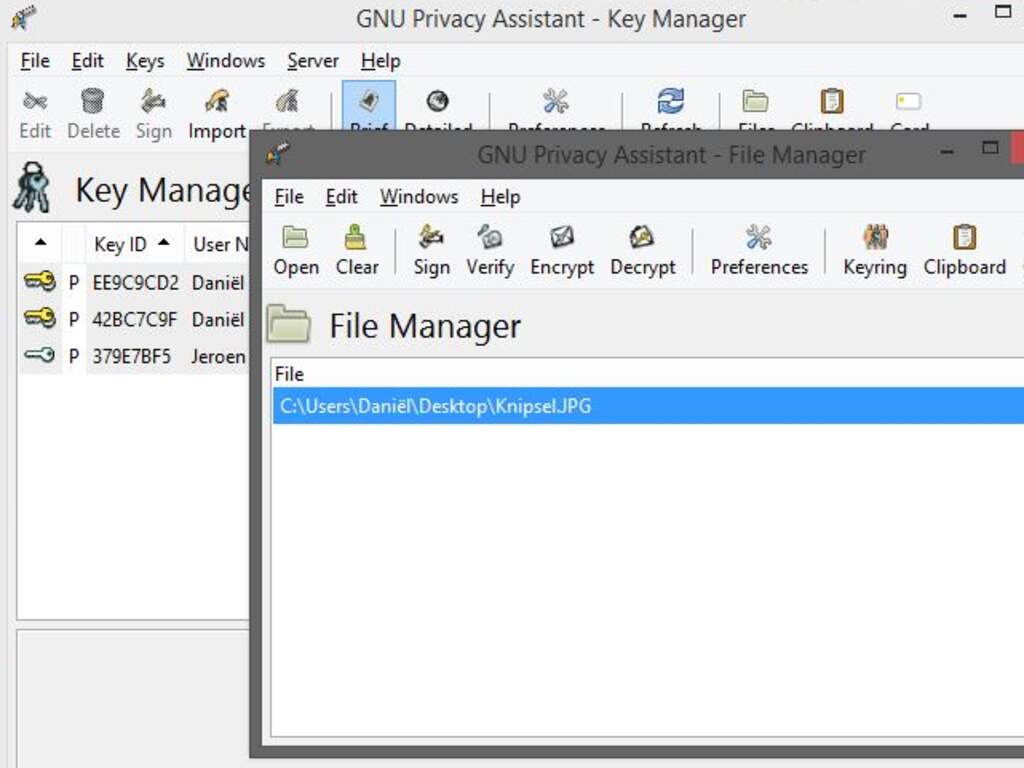The image size is (1024, 768).
Task: Open Help menu in File Manager
Action: [500, 197]
